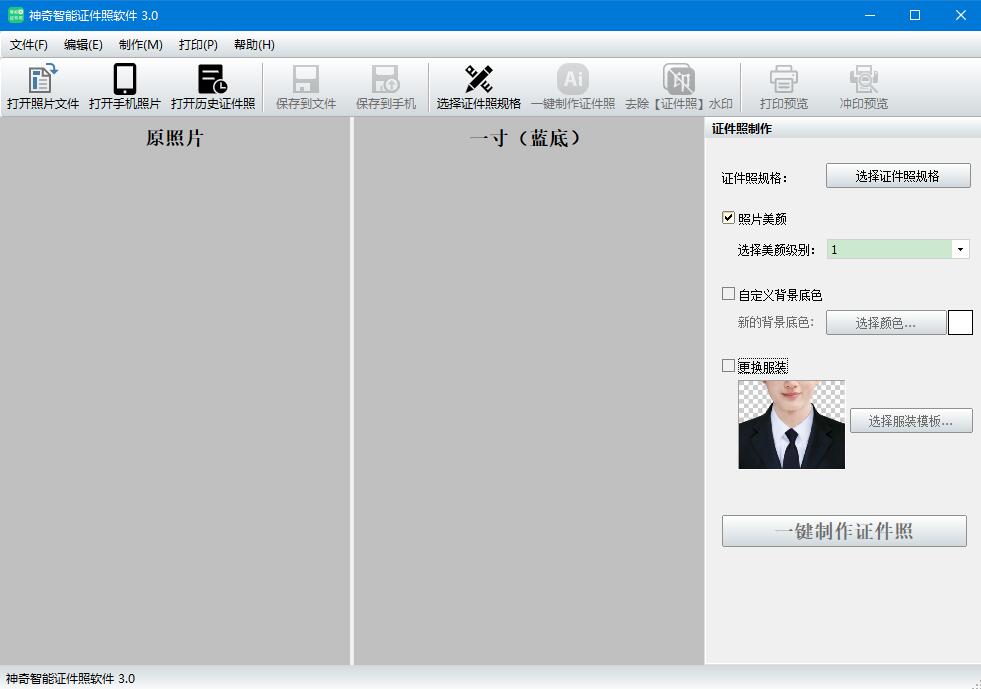Click the 证件照规格: label
Screen dimensions: 981x689
coord(754,178)
